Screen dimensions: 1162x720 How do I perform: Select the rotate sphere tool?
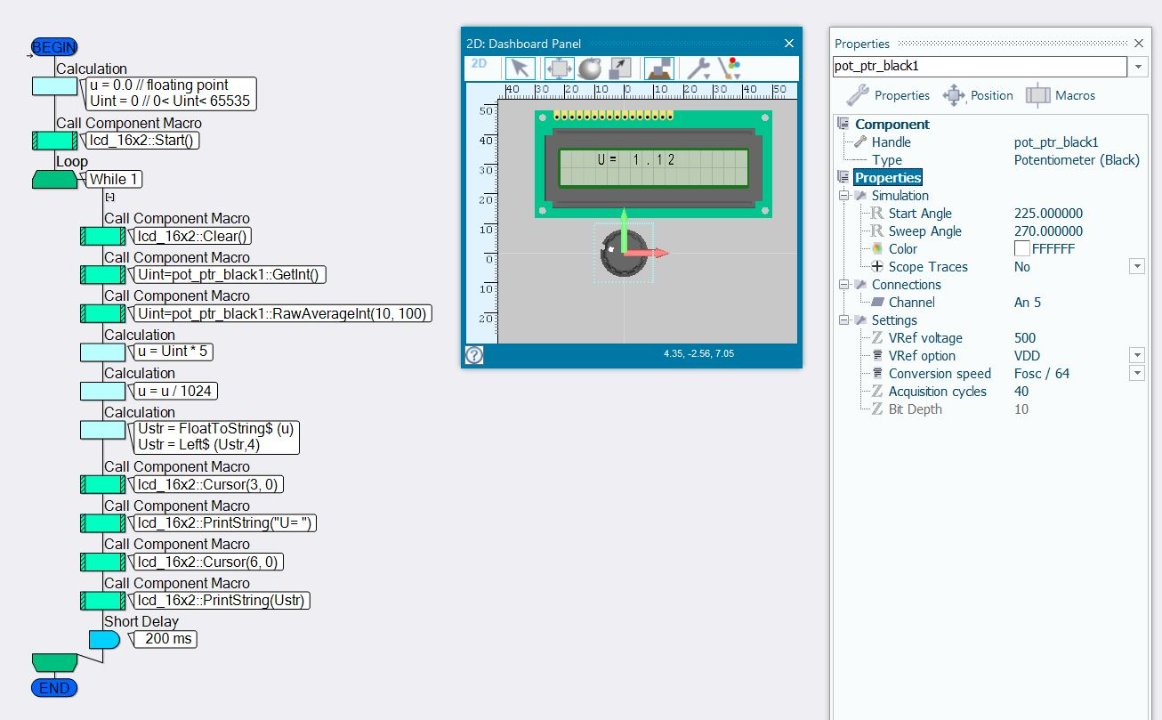(590, 68)
